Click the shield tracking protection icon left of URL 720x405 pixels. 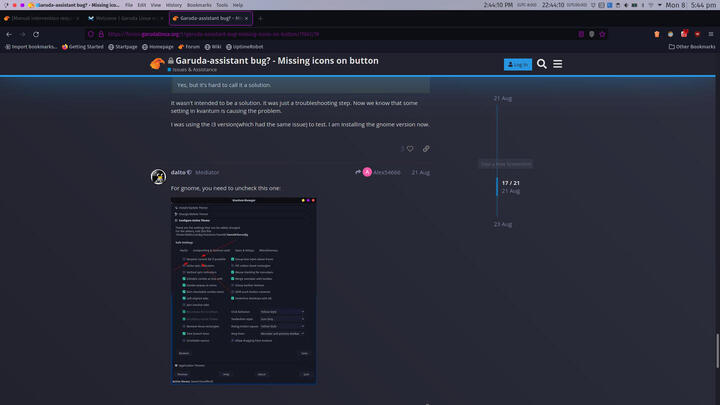(91, 34)
